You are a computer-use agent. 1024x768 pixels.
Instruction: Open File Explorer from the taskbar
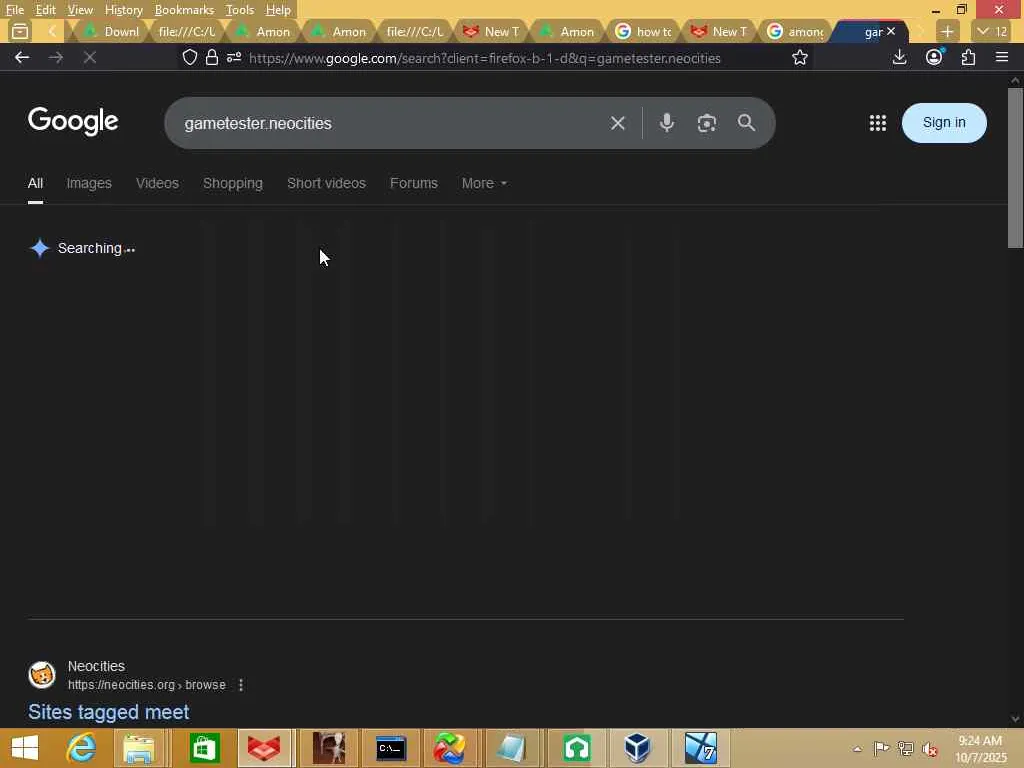138,748
